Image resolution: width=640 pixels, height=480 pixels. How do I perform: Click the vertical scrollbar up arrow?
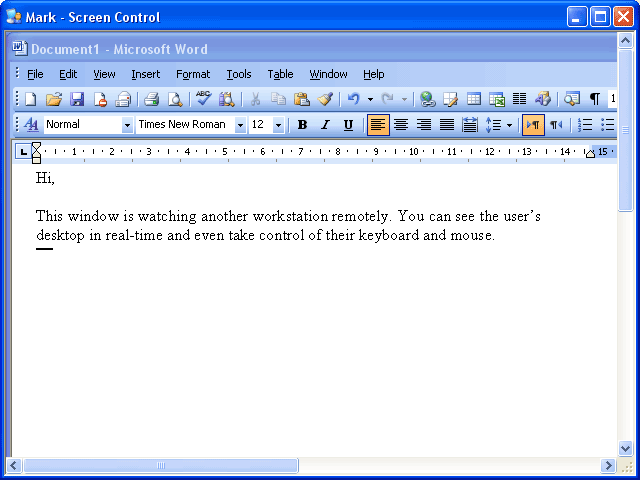(x=625, y=40)
